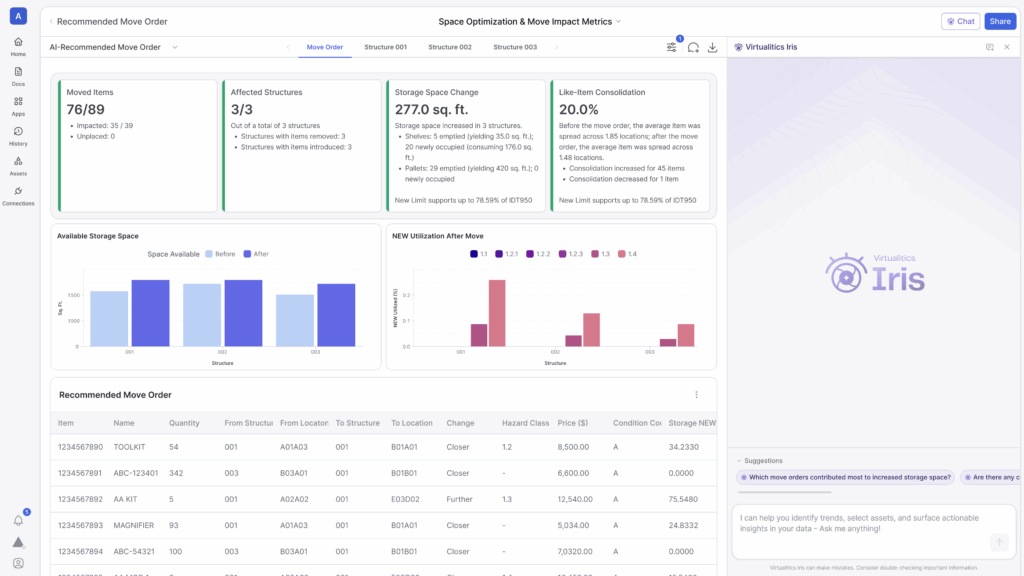Collapse the Suggestions section
Image resolution: width=1024 pixels, height=576 pixels.
[x=739, y=460]
